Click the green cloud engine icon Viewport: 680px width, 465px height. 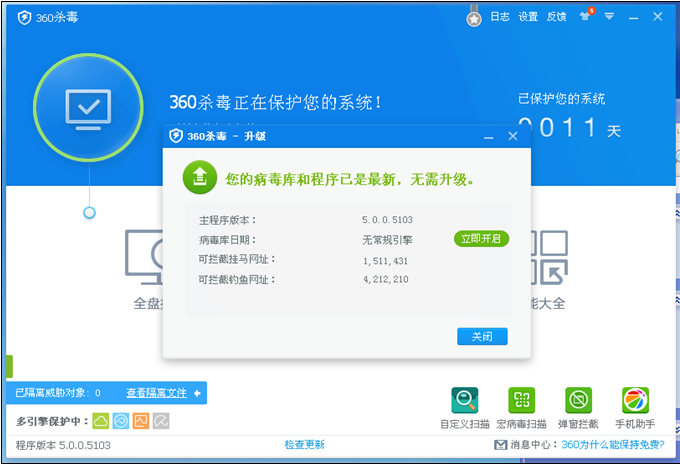pyautogui.click(x=101, y=421)
